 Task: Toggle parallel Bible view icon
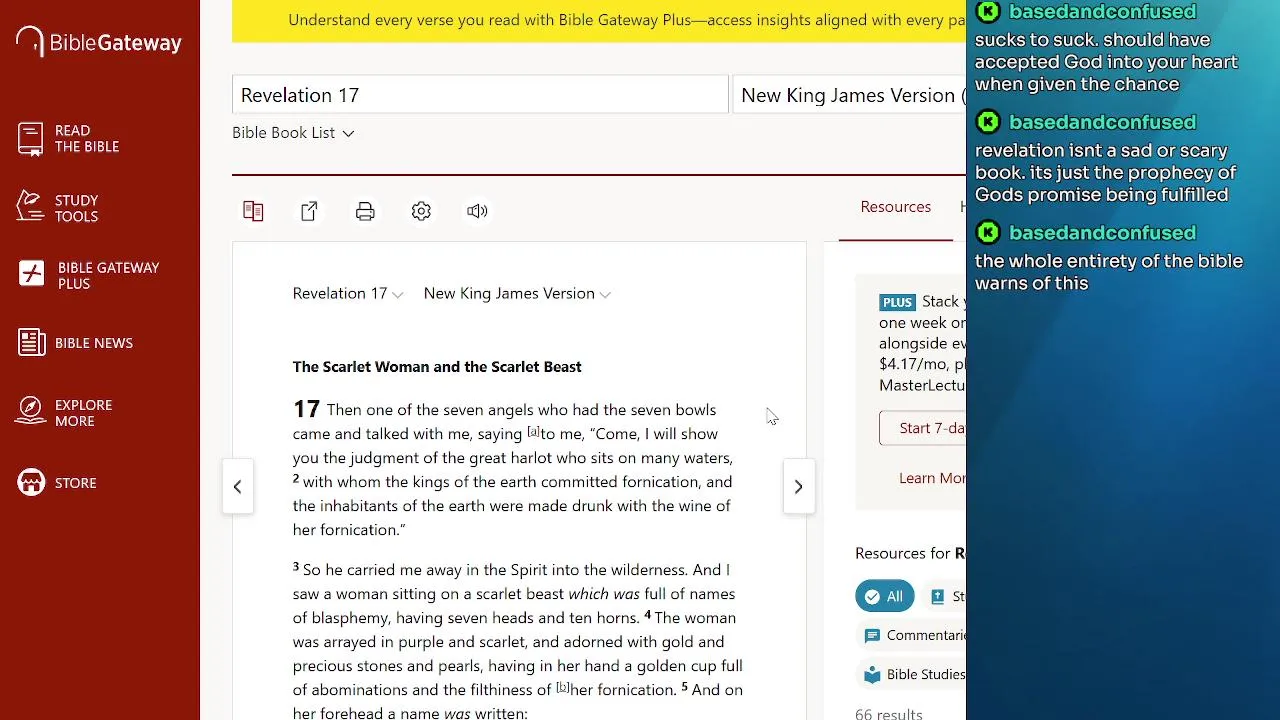pos(253,211)
